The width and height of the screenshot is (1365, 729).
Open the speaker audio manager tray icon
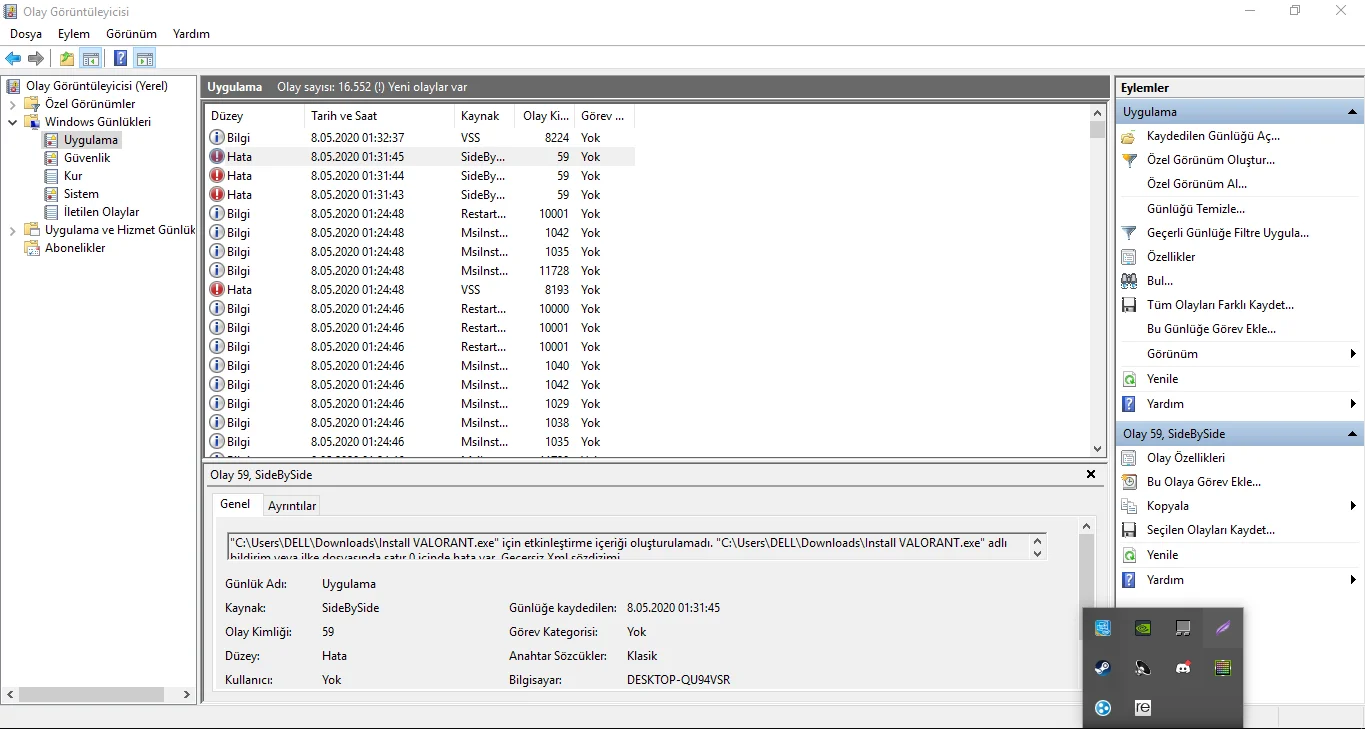click(x=1143, y=668)
